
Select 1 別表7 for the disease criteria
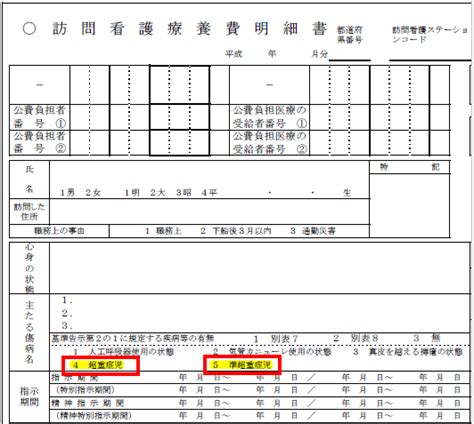(276, 339)
